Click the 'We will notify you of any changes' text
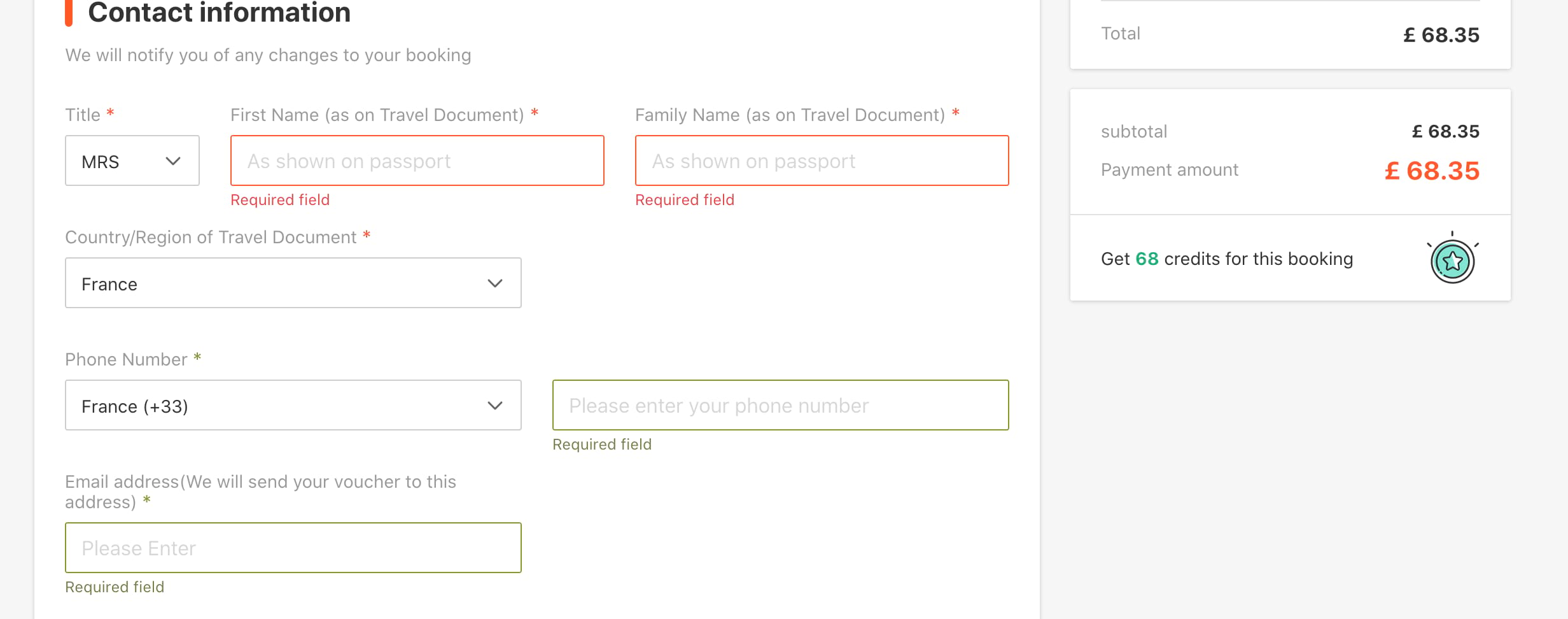 [268, 55]
